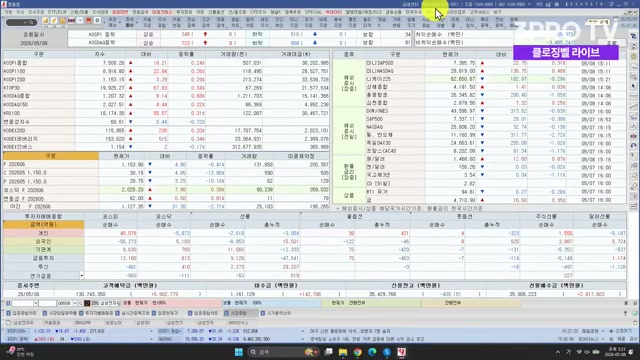Click the 코스닥 F 202606 row
Viewport: 640px width, 360px height.
pyautogui.click(x=166, y=190)
